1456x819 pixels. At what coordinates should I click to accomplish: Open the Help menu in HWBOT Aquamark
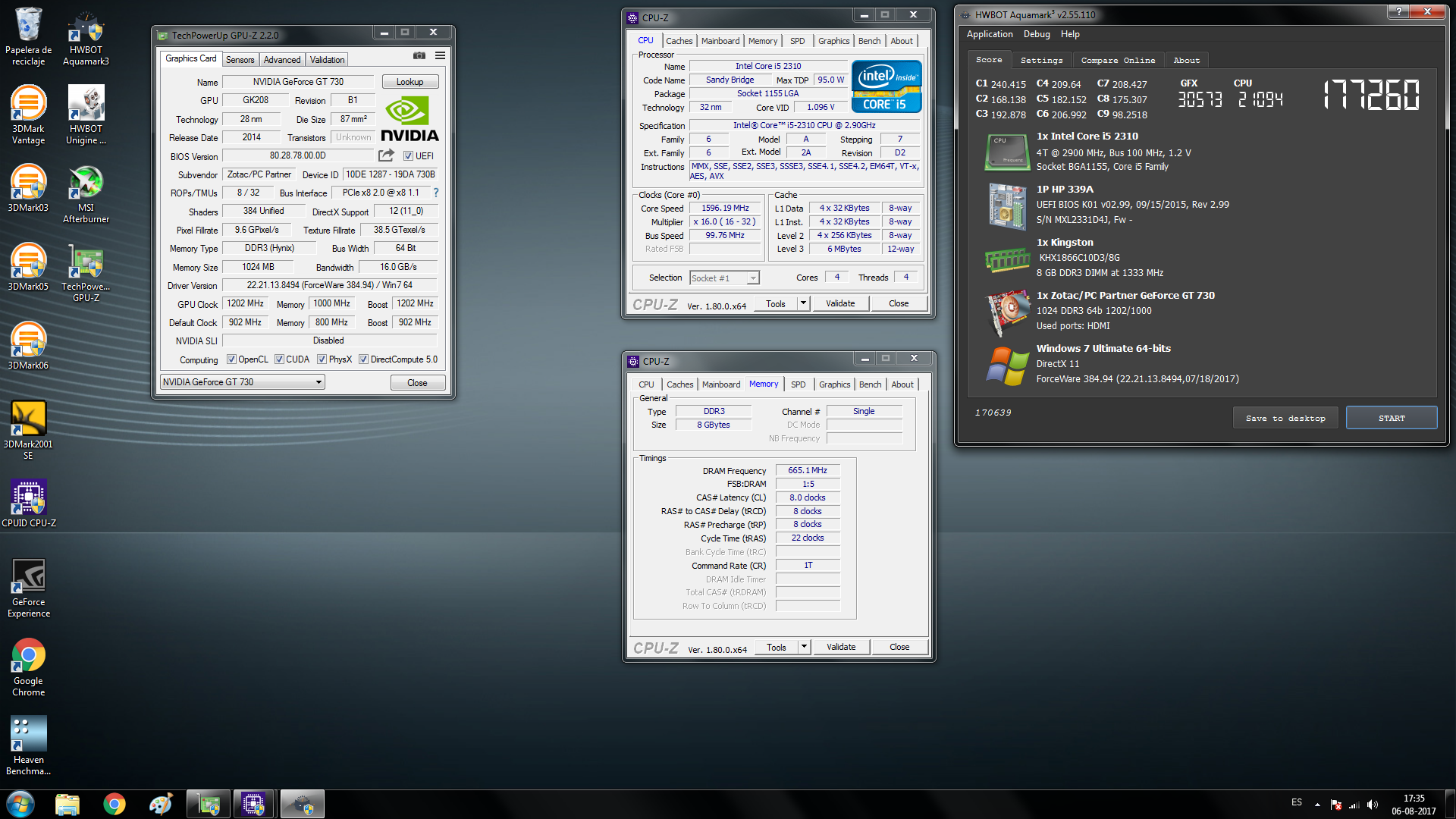(x=1070, y=34)
